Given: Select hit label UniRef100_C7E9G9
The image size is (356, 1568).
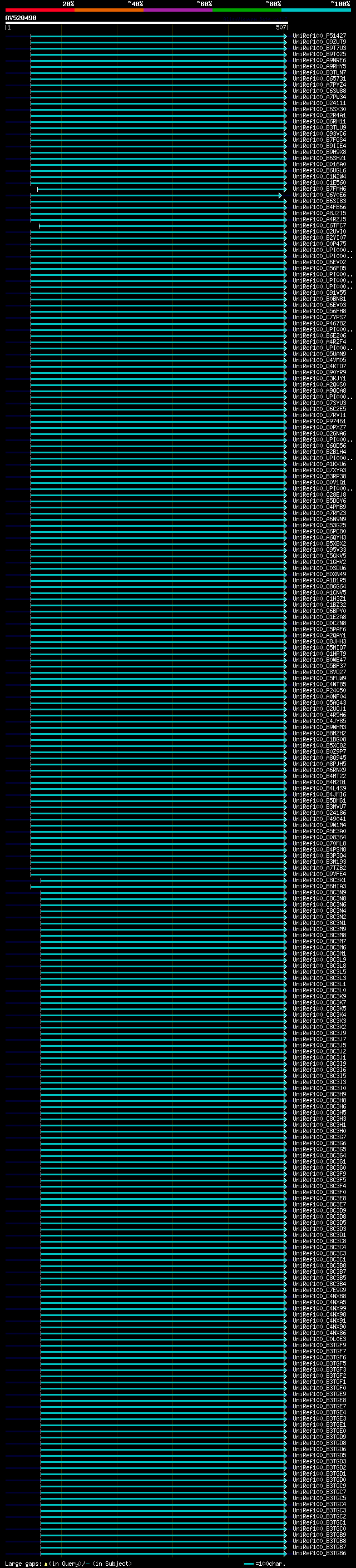Looking at the screenshot, I should click(x=319, y=1290).
